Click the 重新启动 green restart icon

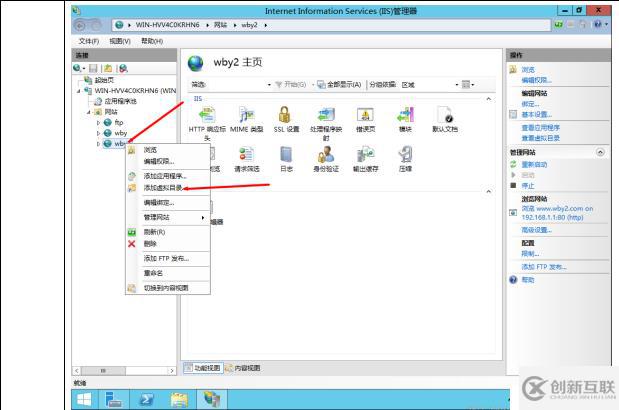click(513, 164)
